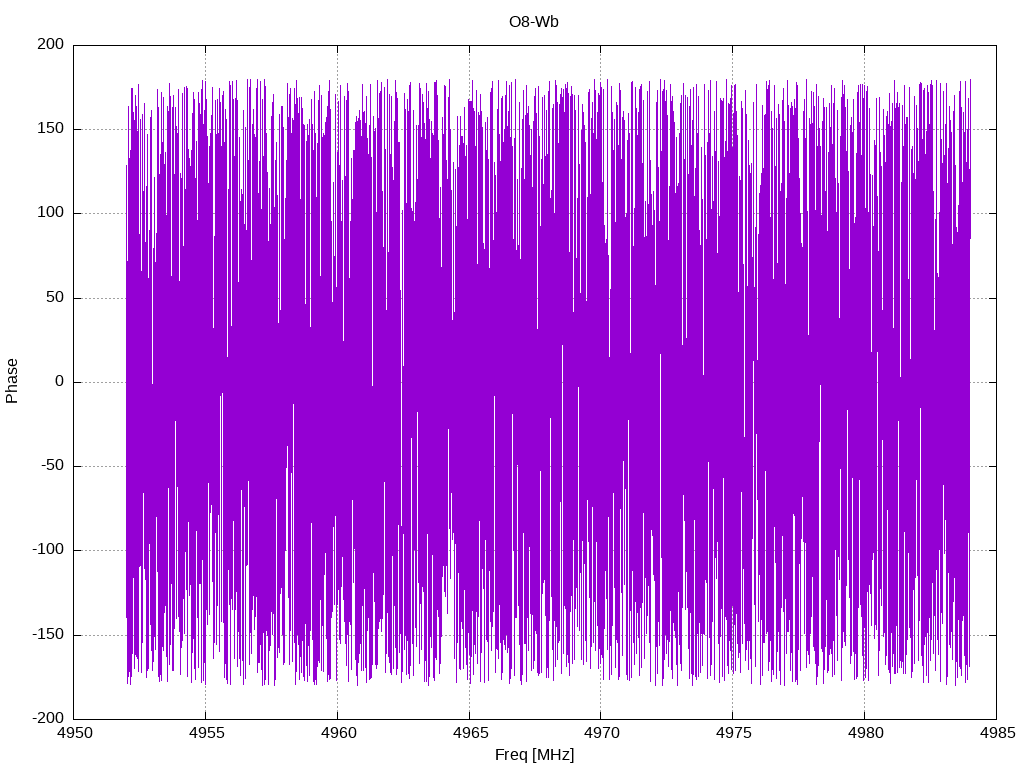The height and width of the screenshot is (768, 1024).
Task: Click the x-axis tick label 4975
Action: tap(733, 733)
